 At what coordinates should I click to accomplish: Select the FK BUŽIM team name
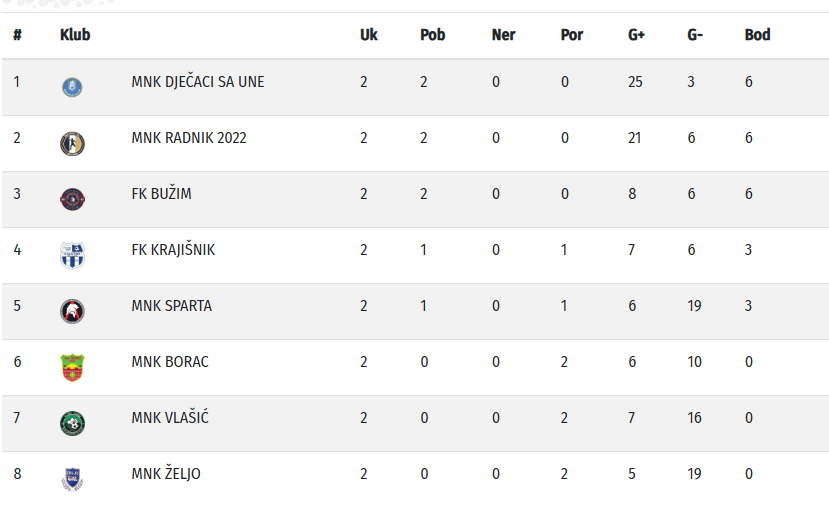tap(161, 194)
